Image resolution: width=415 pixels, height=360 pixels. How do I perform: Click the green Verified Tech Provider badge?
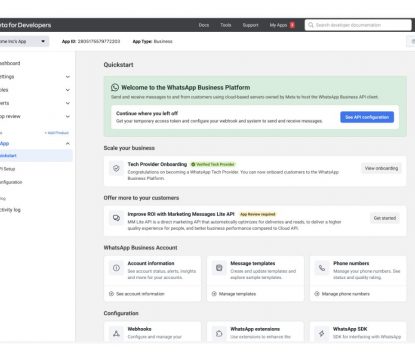(213, 164)
